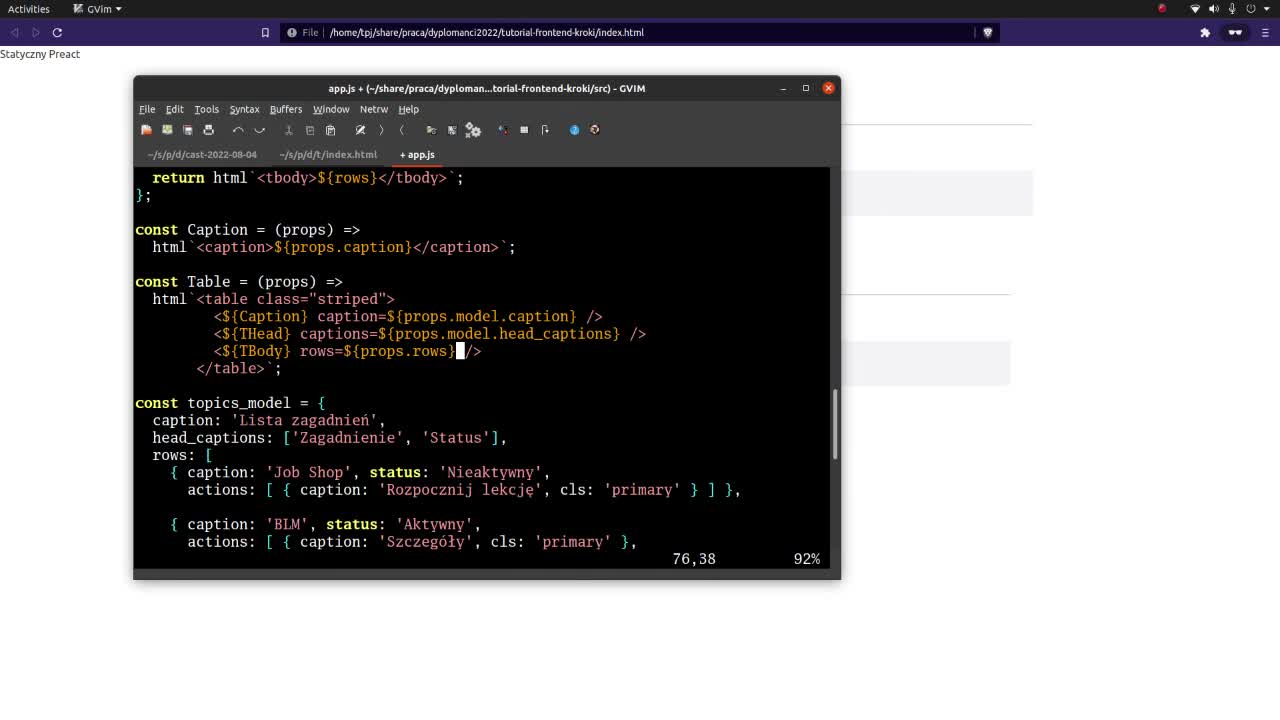Cut the selection with the scissors icon
This screenshot has width=1280, height=720.
[288, 130]
